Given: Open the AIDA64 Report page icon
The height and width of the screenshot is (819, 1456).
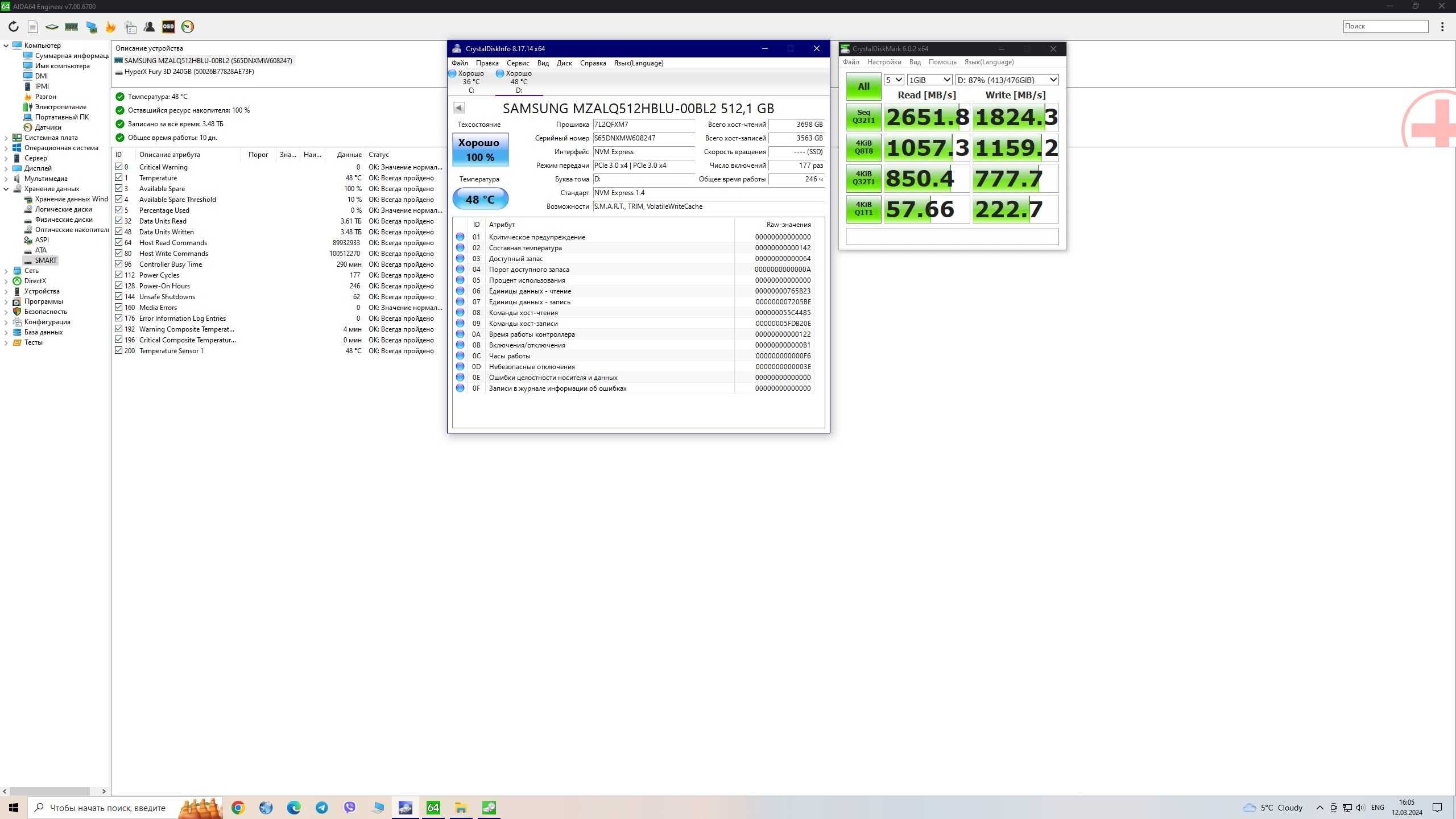Looking at the screenshot, I should 33,27.
